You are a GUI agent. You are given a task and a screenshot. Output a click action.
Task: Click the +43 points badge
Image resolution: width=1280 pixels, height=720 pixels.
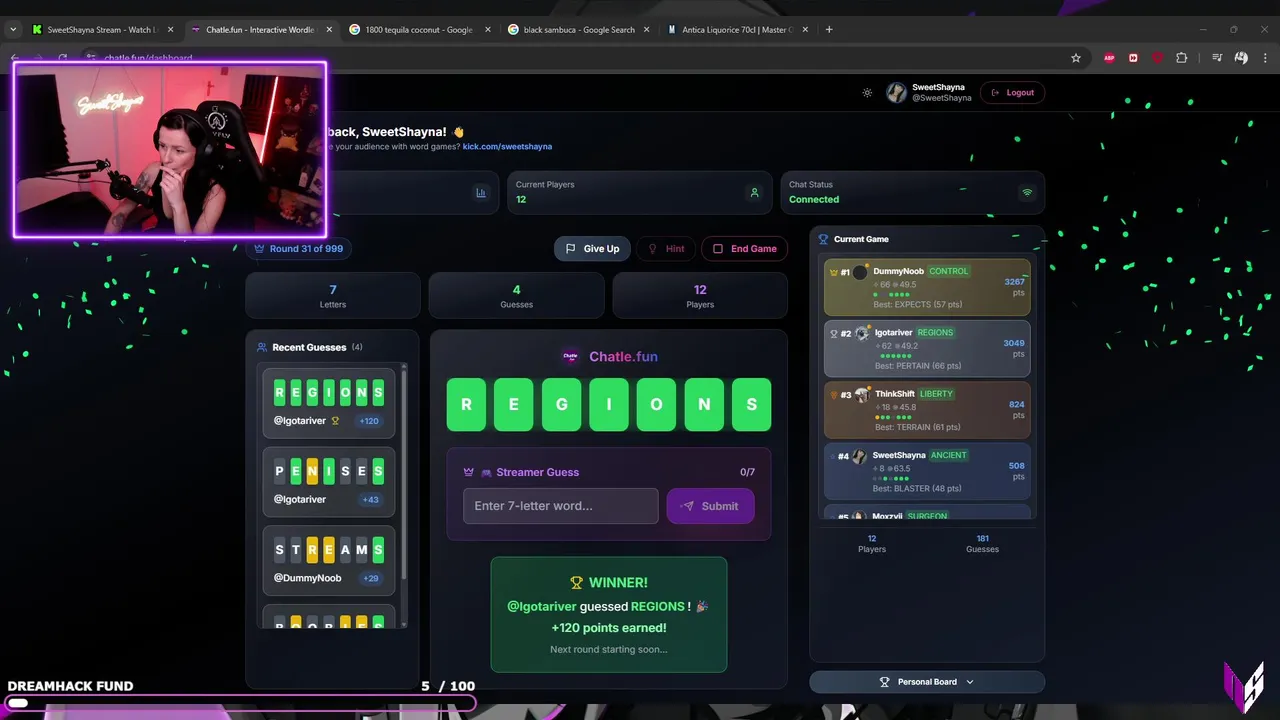point(370,500)
